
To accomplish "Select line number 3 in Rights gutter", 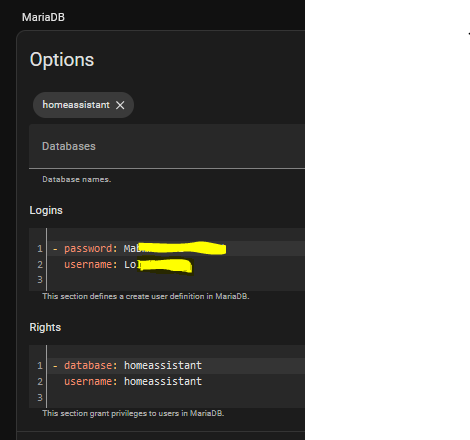I will 40,398.
